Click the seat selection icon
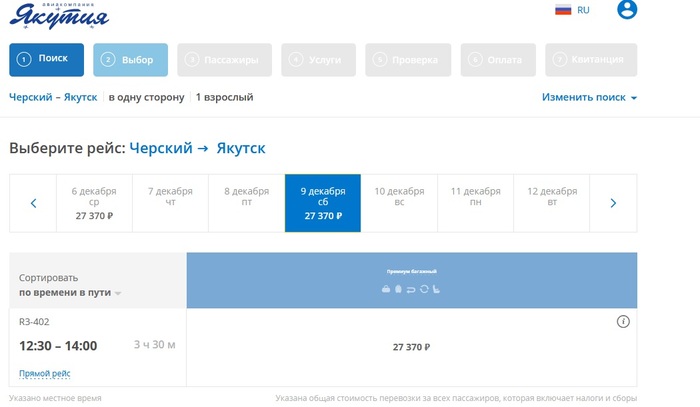The height and width of the screenshot is (407, 700). [x=436, y=289]
